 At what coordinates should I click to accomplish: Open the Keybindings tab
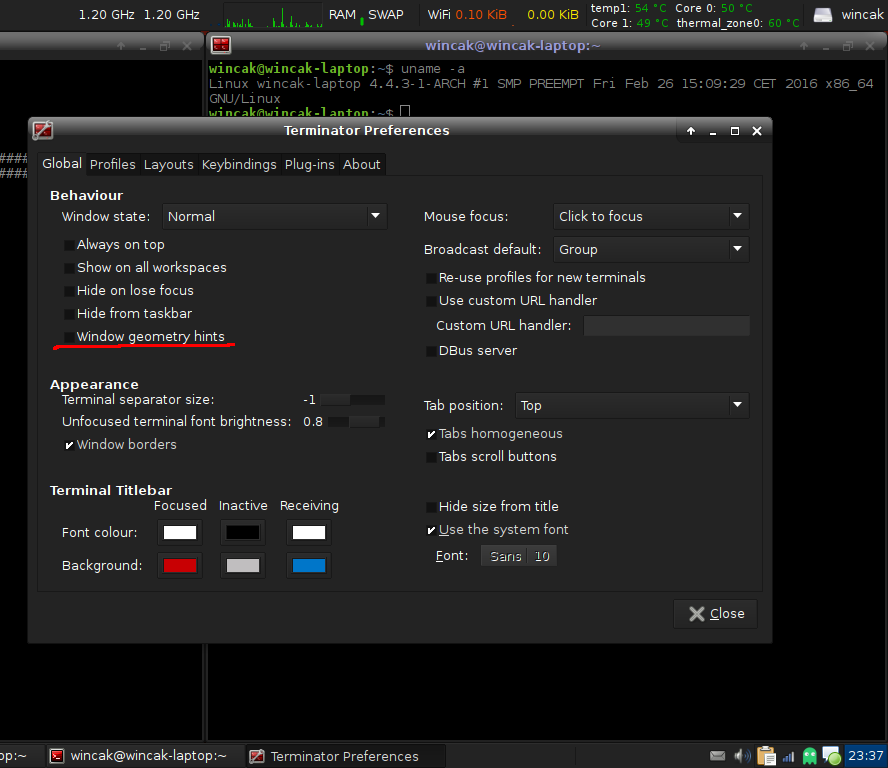pos(239,164)
